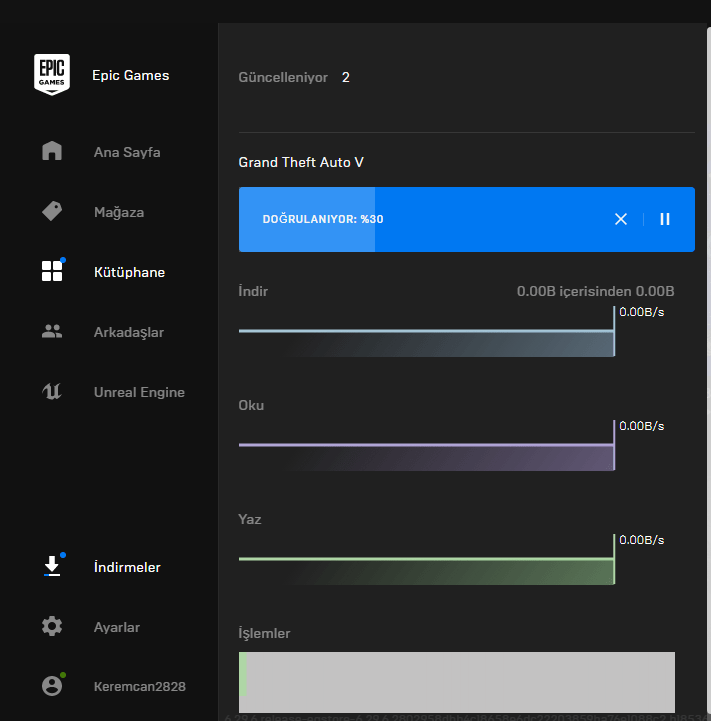
Task: Pause the Grand Theft Auto V verification
Action: [x=665, y=219]
